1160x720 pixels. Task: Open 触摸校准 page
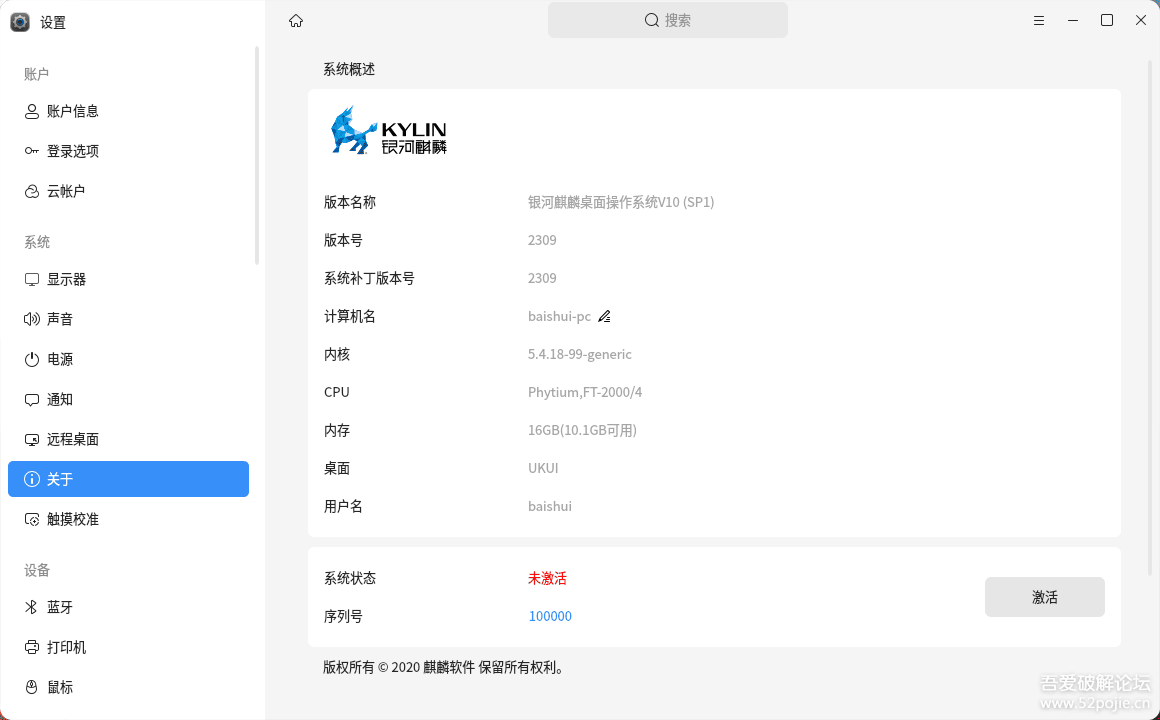(129, 519)
